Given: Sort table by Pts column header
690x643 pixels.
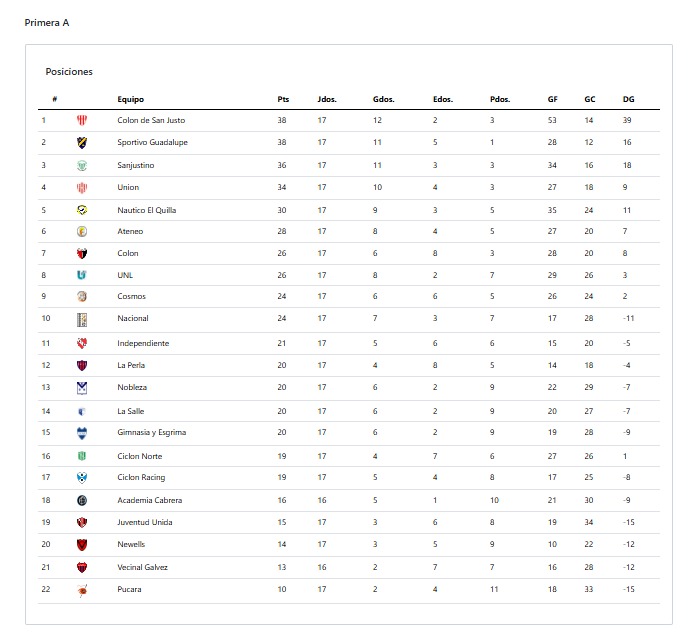Looking at the screenshot, I should (283, 99).
